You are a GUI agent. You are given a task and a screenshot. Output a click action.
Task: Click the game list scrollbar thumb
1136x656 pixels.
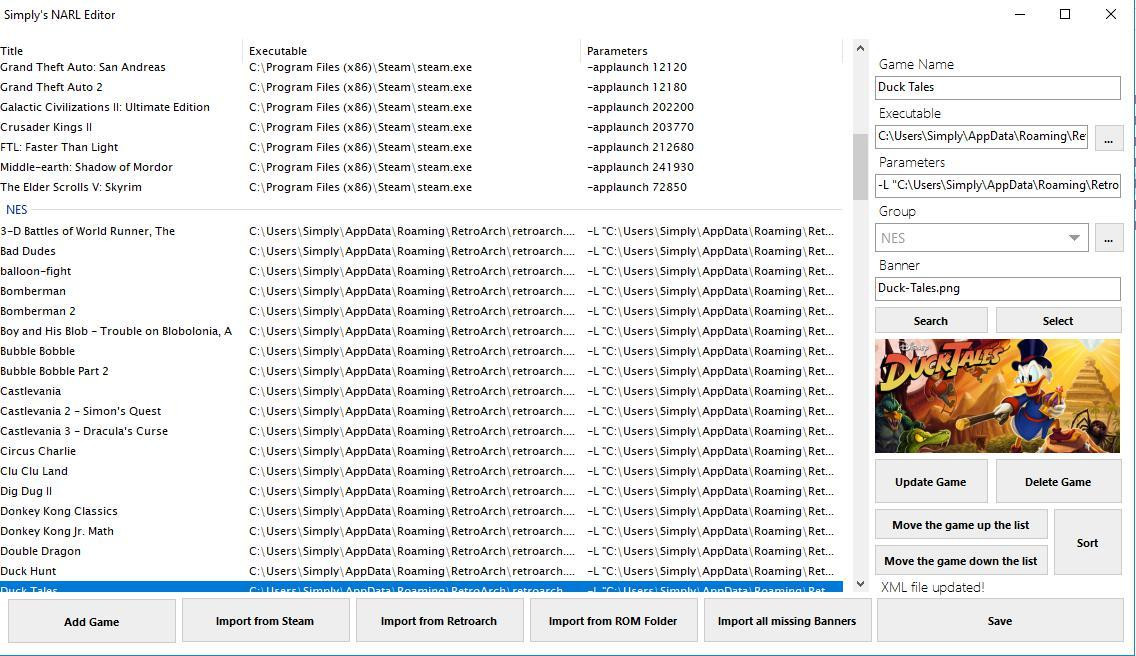[860, 167]
